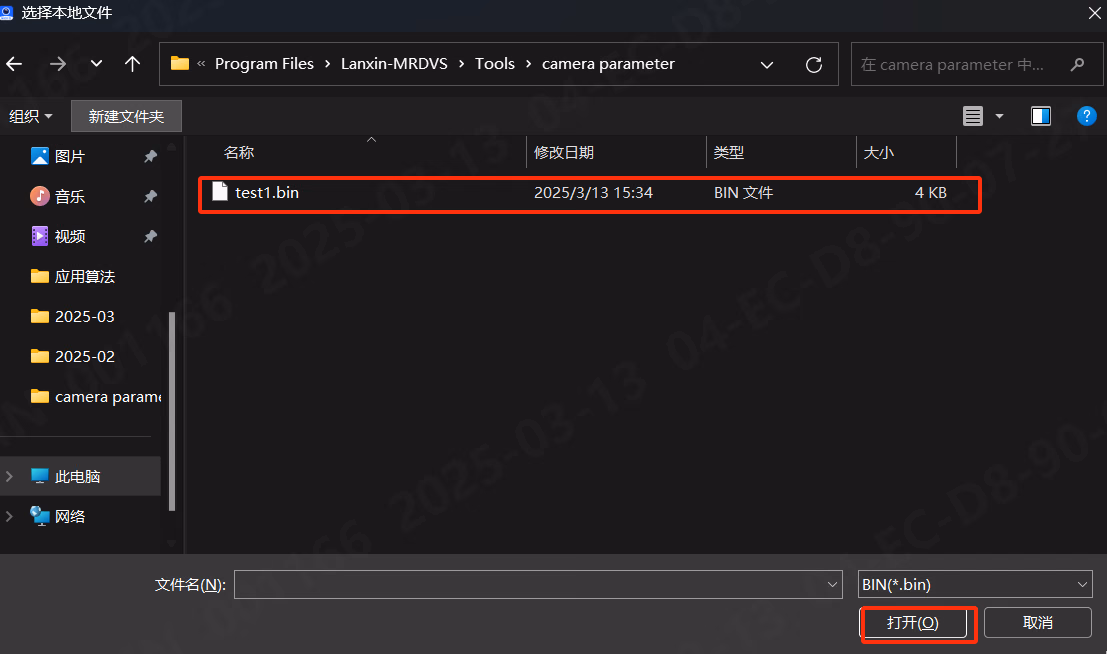Refresh the camera parameter folder
The image size is (1107, 654).
pos(814,65)
